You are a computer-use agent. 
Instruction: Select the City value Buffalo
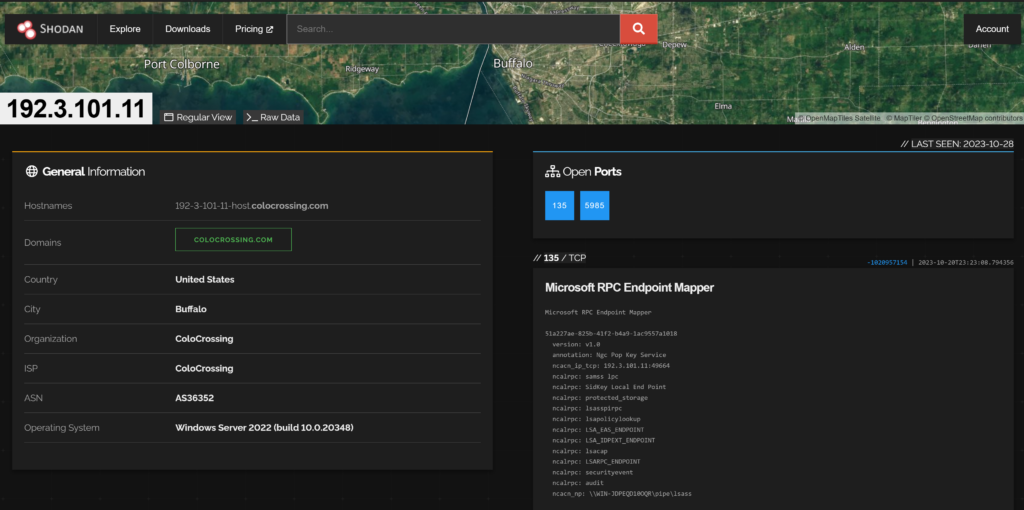[x=191, y=309]
